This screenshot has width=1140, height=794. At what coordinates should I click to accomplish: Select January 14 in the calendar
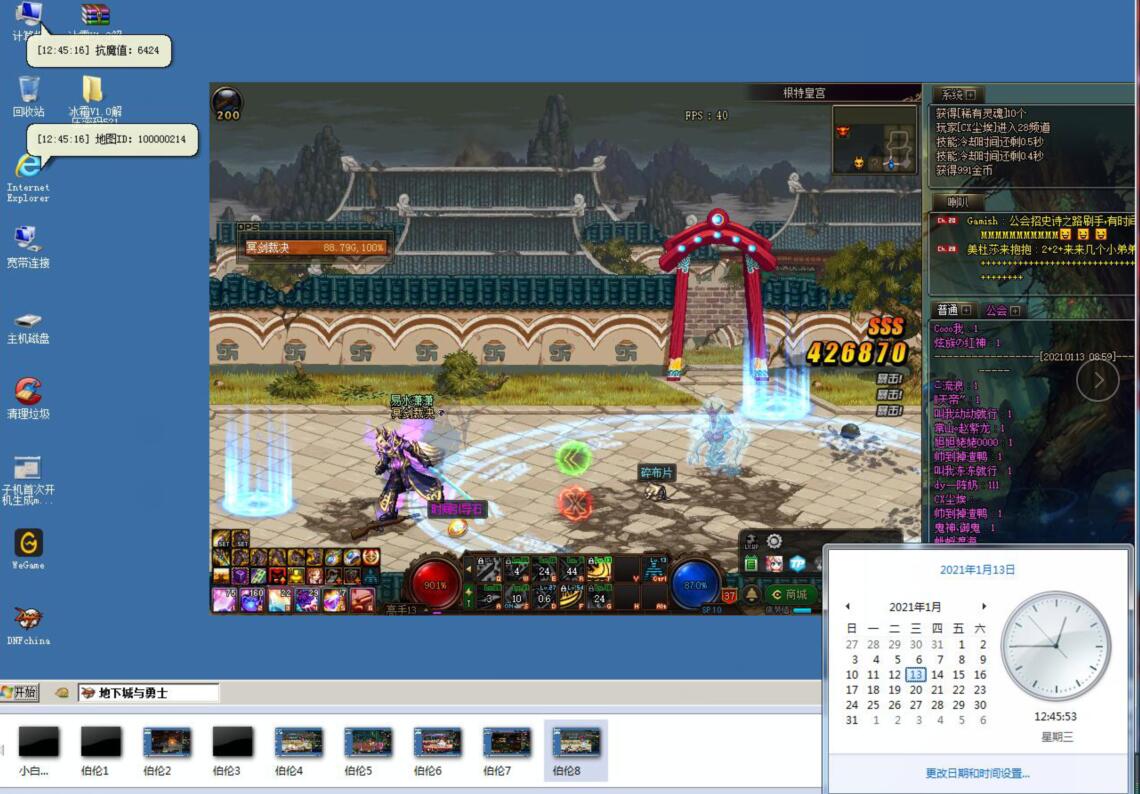pyautogui.click(x=937, y=675)
